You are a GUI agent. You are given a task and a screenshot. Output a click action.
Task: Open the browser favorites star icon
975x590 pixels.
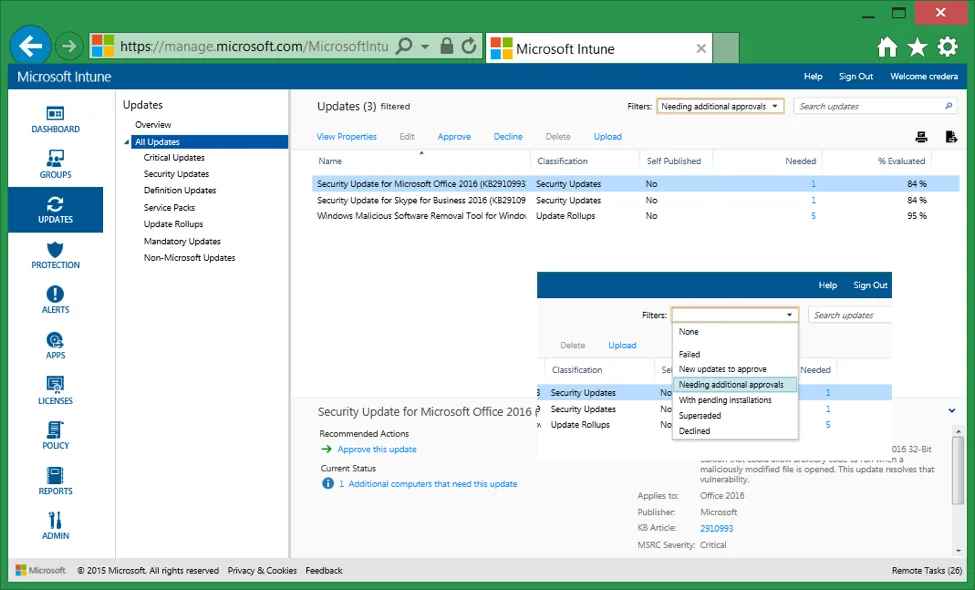point(917,47)
